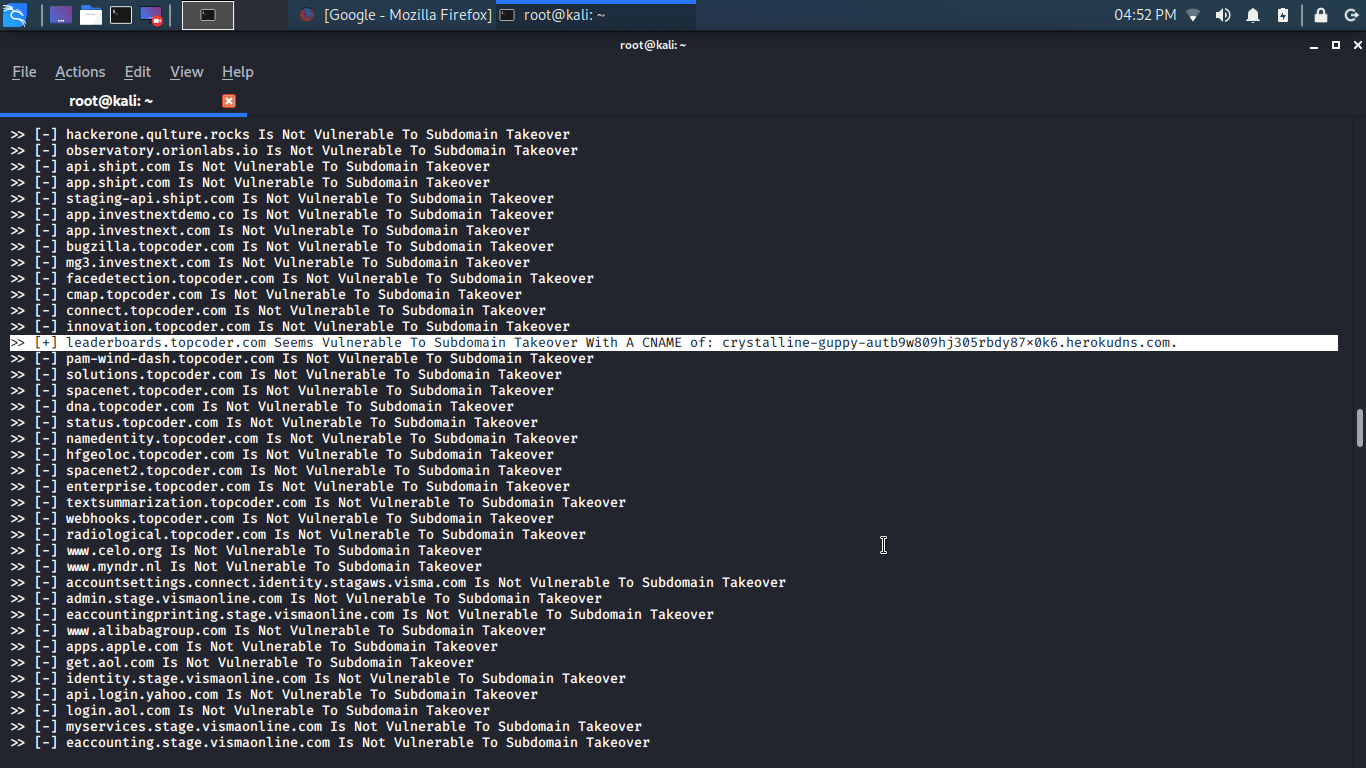Select the highlighted workspace switcher box
Screen dimensions: 1366x768
208,15
